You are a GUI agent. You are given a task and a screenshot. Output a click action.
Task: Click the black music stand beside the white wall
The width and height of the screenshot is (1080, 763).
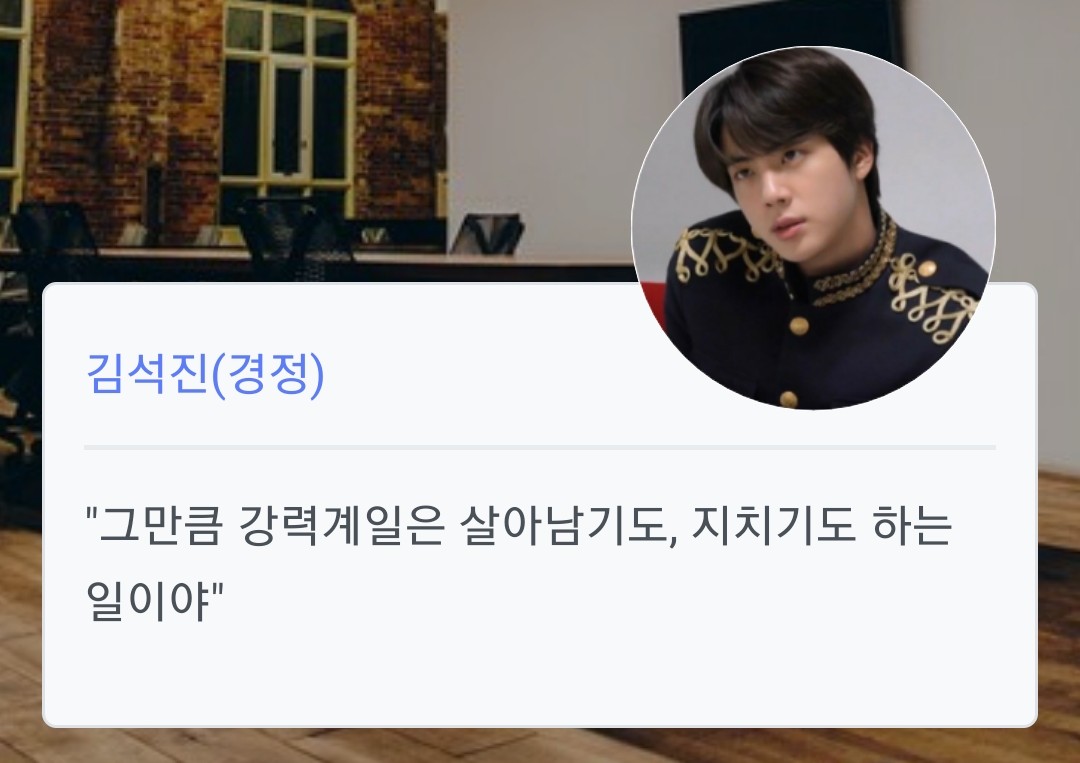[487, 235]
